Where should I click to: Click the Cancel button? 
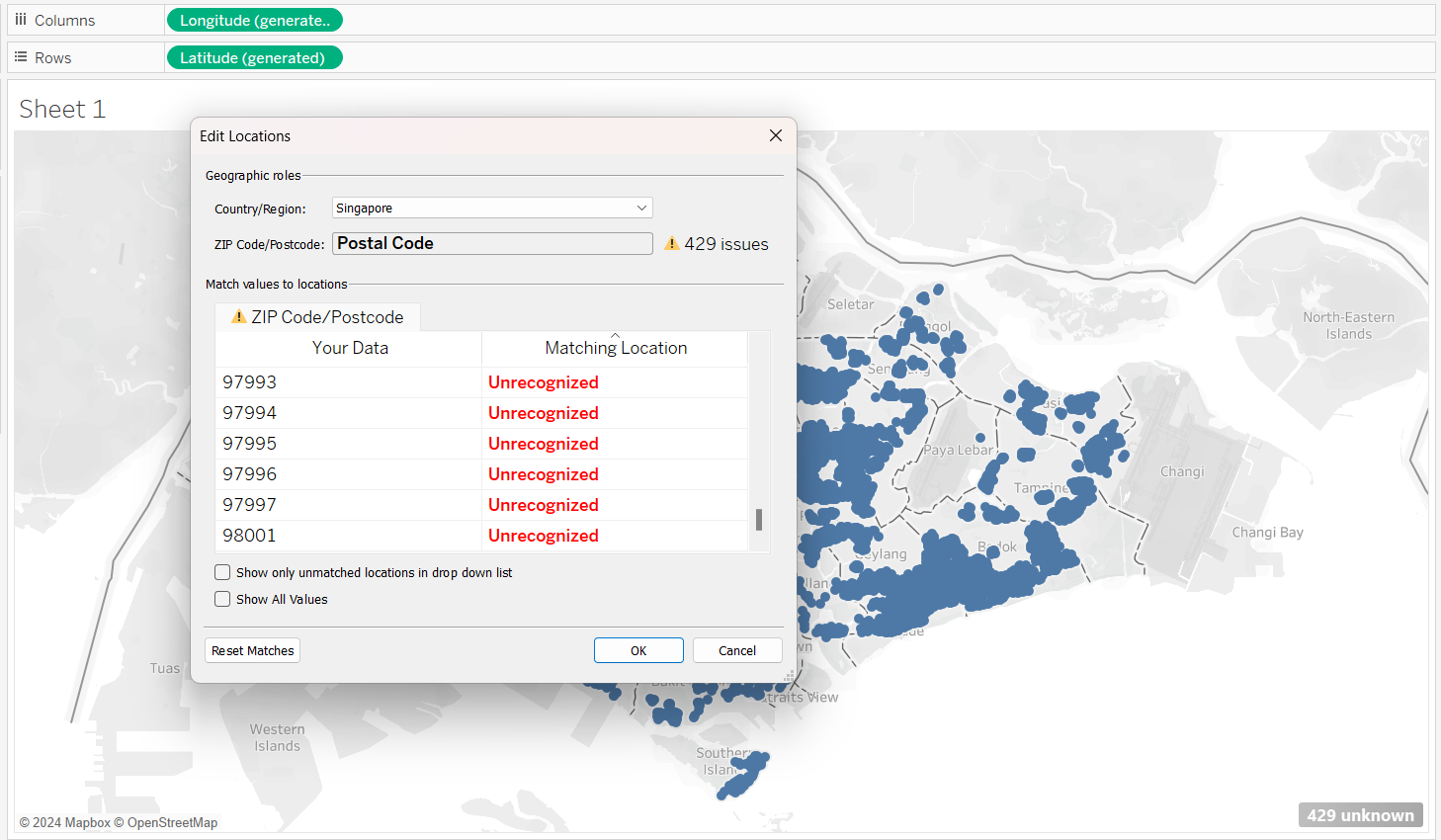tap(737, 651)
